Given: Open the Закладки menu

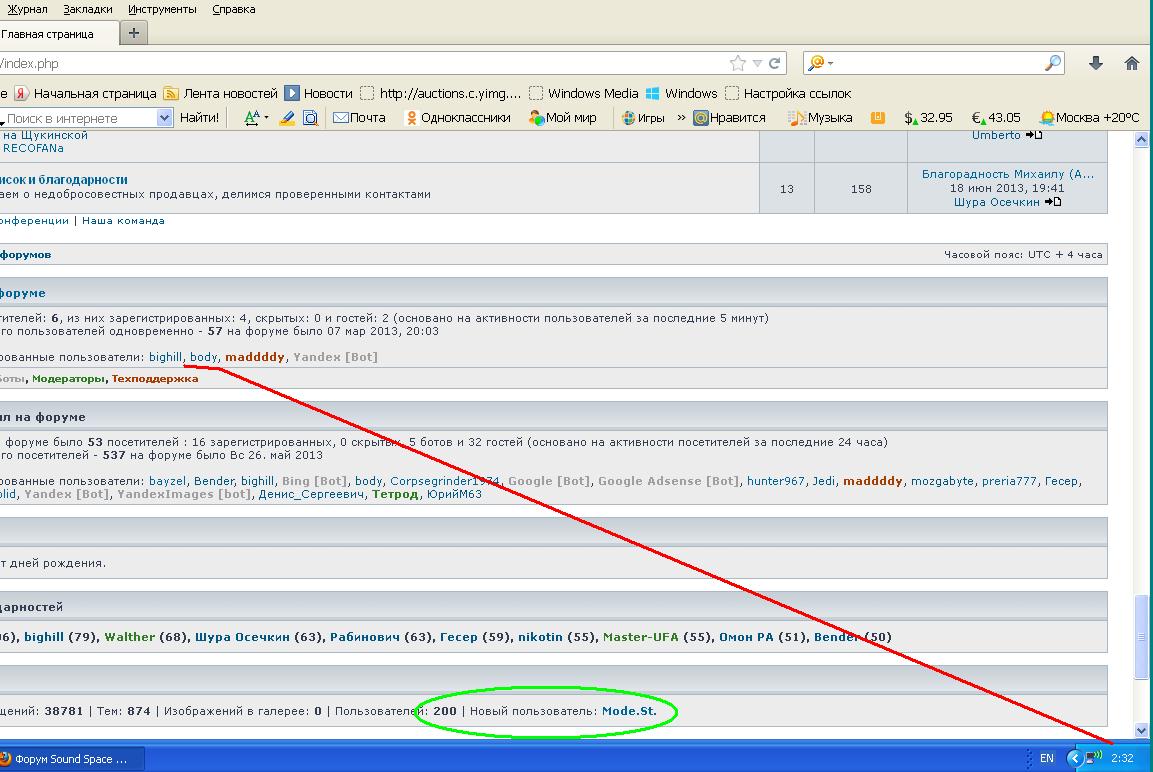Looking at the screenshot, I should coord(88,10).
